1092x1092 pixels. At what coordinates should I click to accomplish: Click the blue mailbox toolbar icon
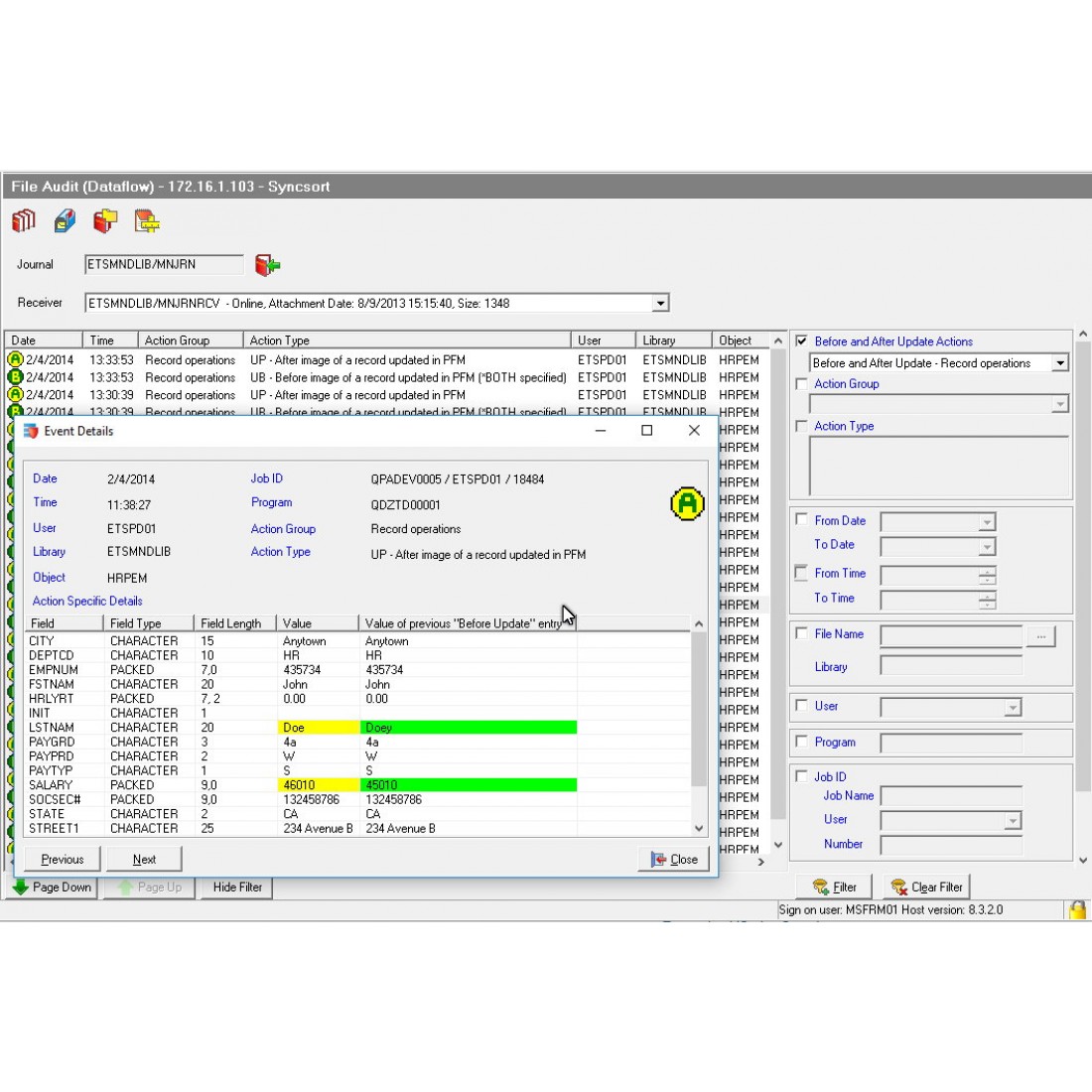point(65,220)
